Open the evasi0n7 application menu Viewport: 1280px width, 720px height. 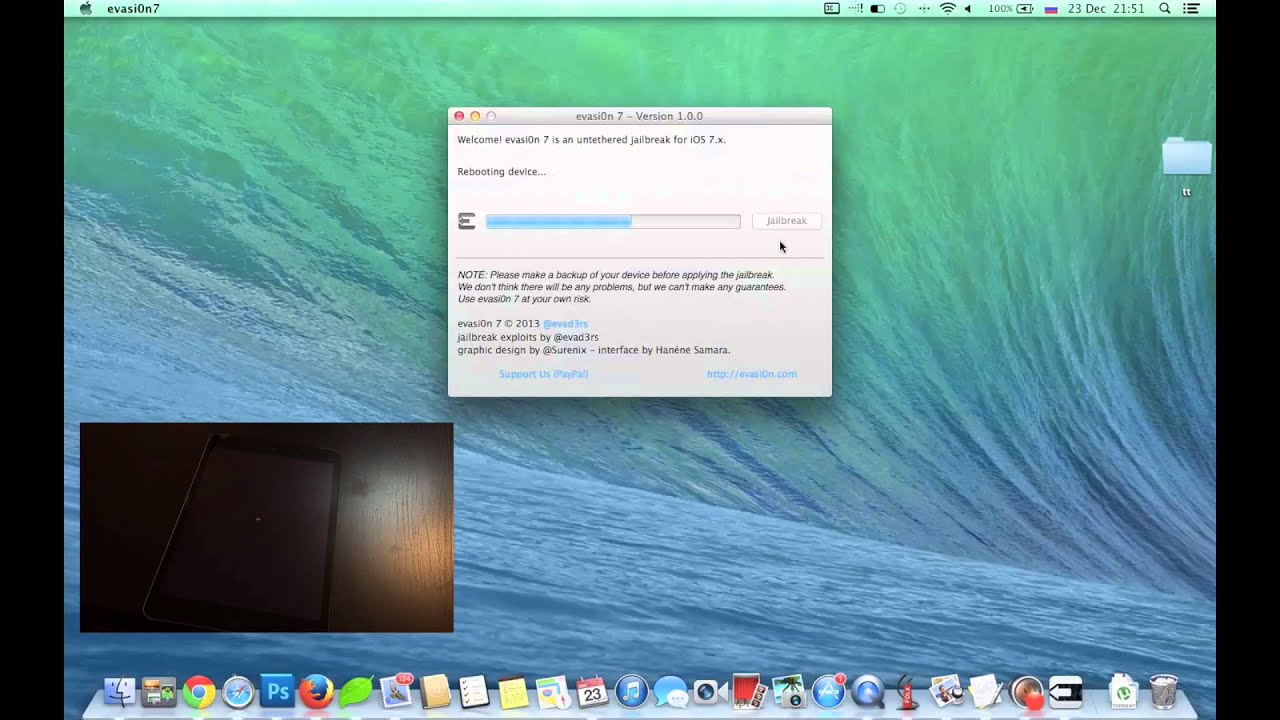click(x=133, y=8)
